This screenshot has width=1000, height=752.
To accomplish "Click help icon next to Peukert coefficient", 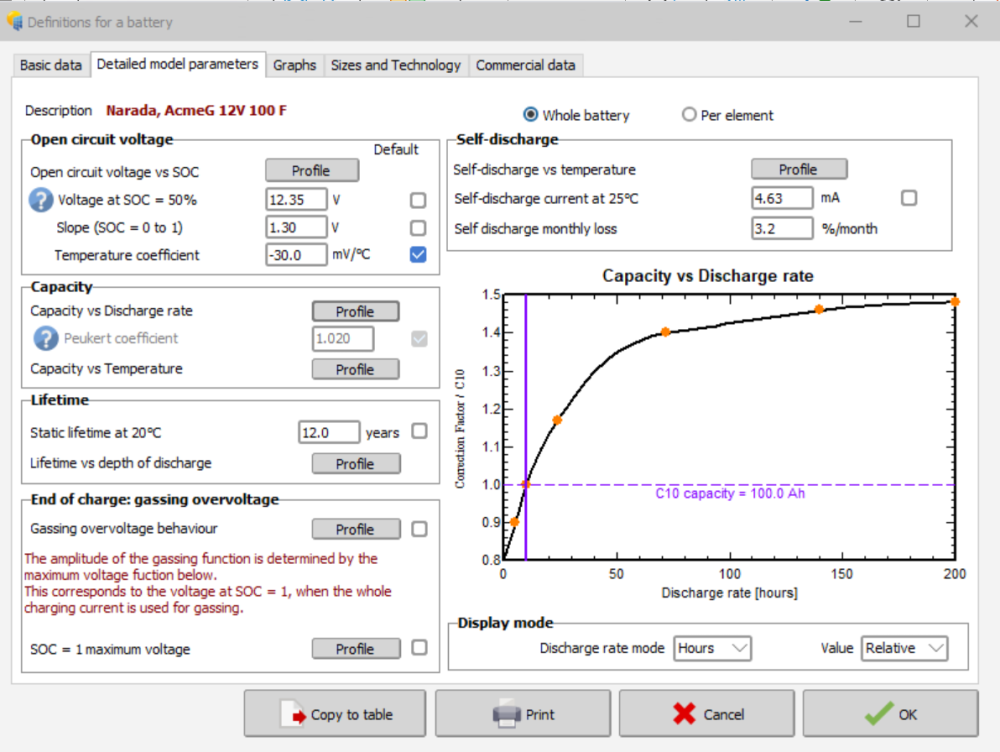I will click(x=46, y=339).
